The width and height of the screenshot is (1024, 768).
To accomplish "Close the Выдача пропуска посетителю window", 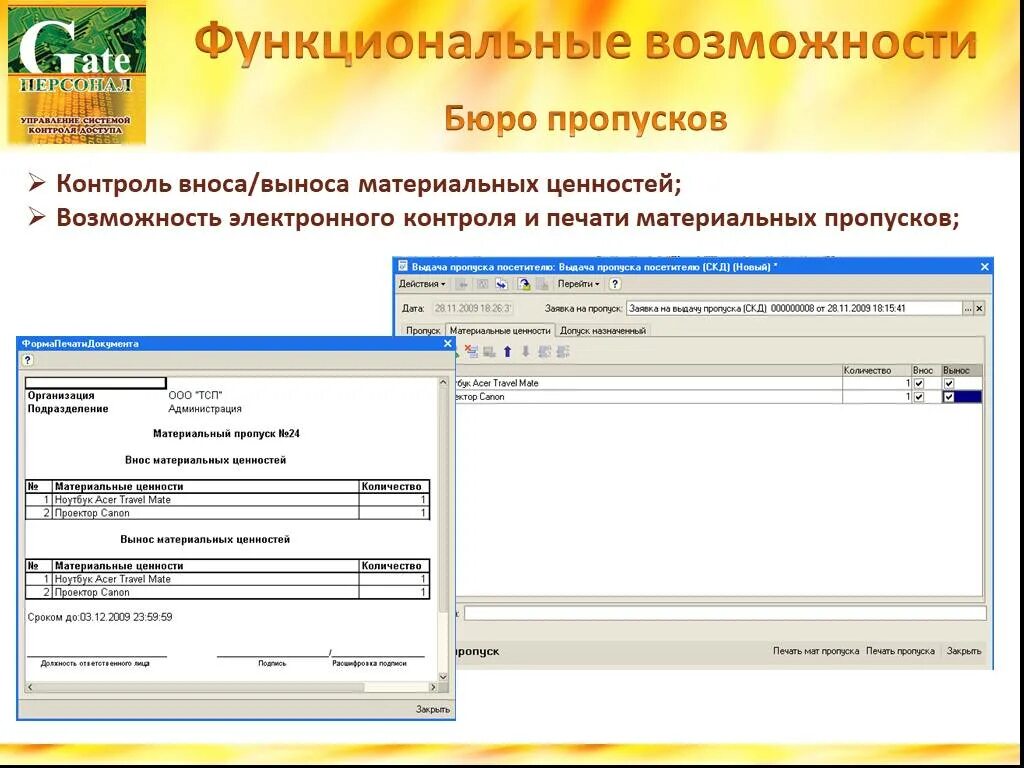I will 985,266.
